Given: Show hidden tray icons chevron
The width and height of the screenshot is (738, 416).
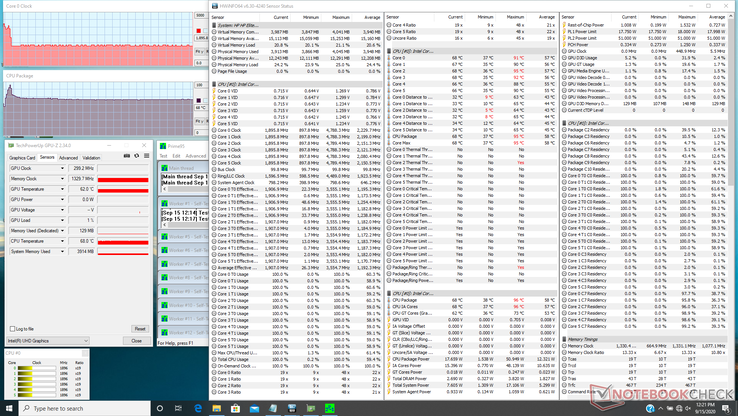Looking at the screenshot, I should (661, 408).
